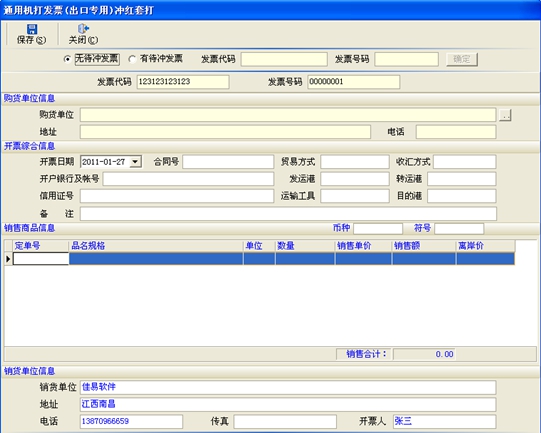Click the 收汇方式 input field

point(465,161)
